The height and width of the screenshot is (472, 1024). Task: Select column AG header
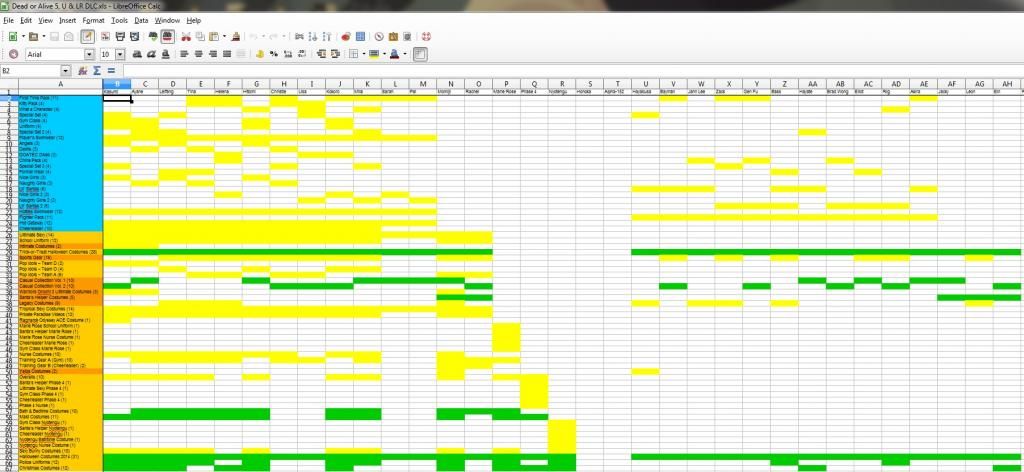click(979, 84)
